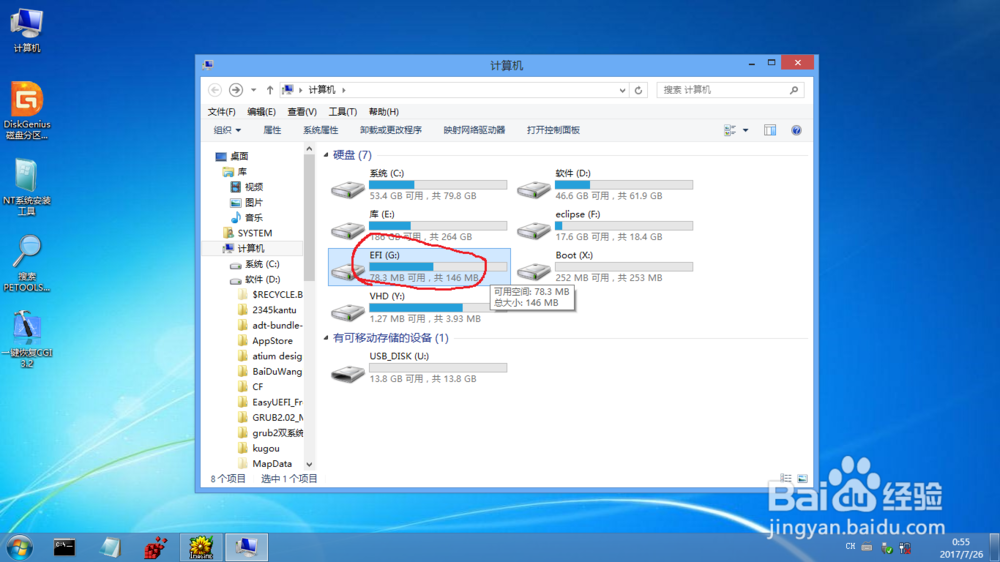The image size is (1000, 562).
Task: Select the EFI (G:) drive
Action: [419, 267]
